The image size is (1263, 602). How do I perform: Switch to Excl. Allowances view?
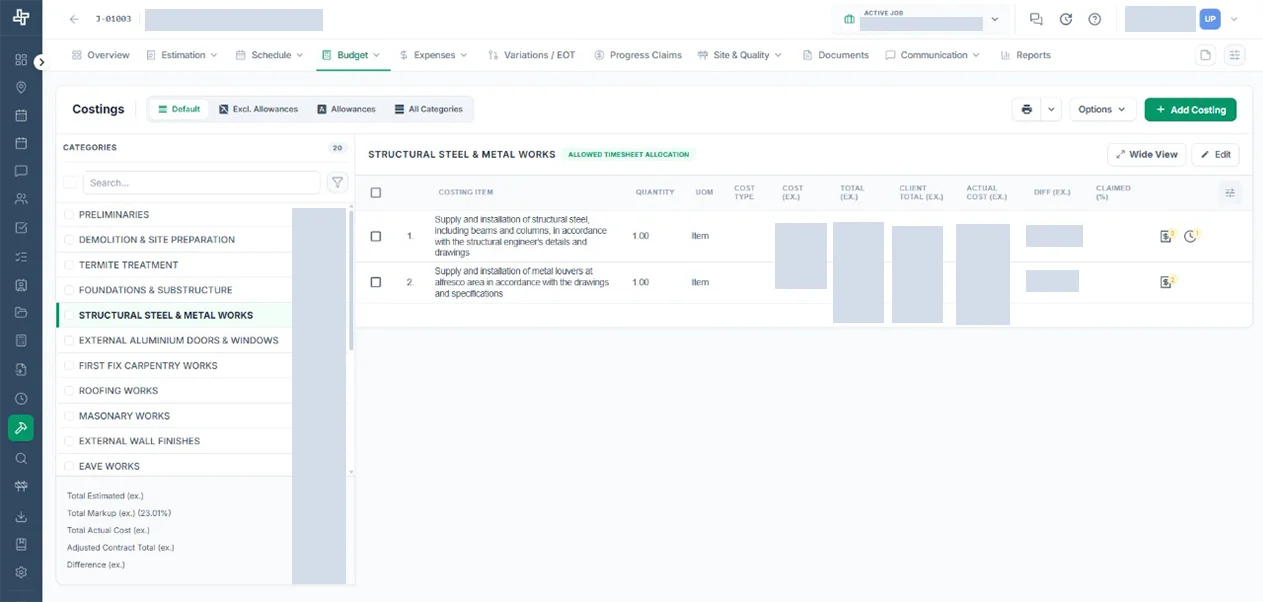(x=258, y=109)
